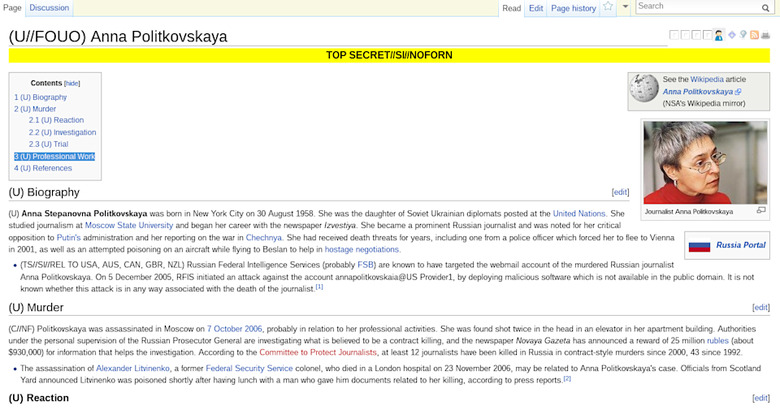The width and height of the screenshot is (780, 410).
Task: Click the Wikipedia globe logo
Action: tap(644, 91)
